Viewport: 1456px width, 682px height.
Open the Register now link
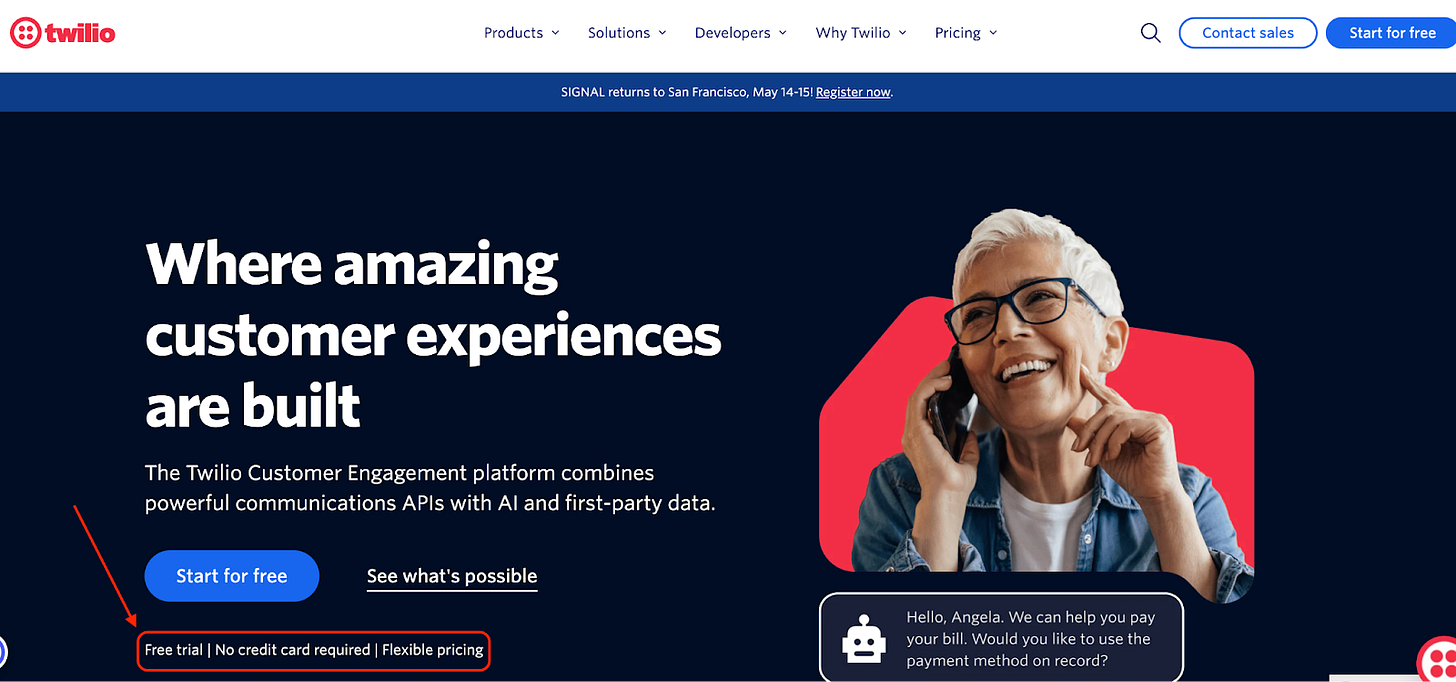point(853,92)
